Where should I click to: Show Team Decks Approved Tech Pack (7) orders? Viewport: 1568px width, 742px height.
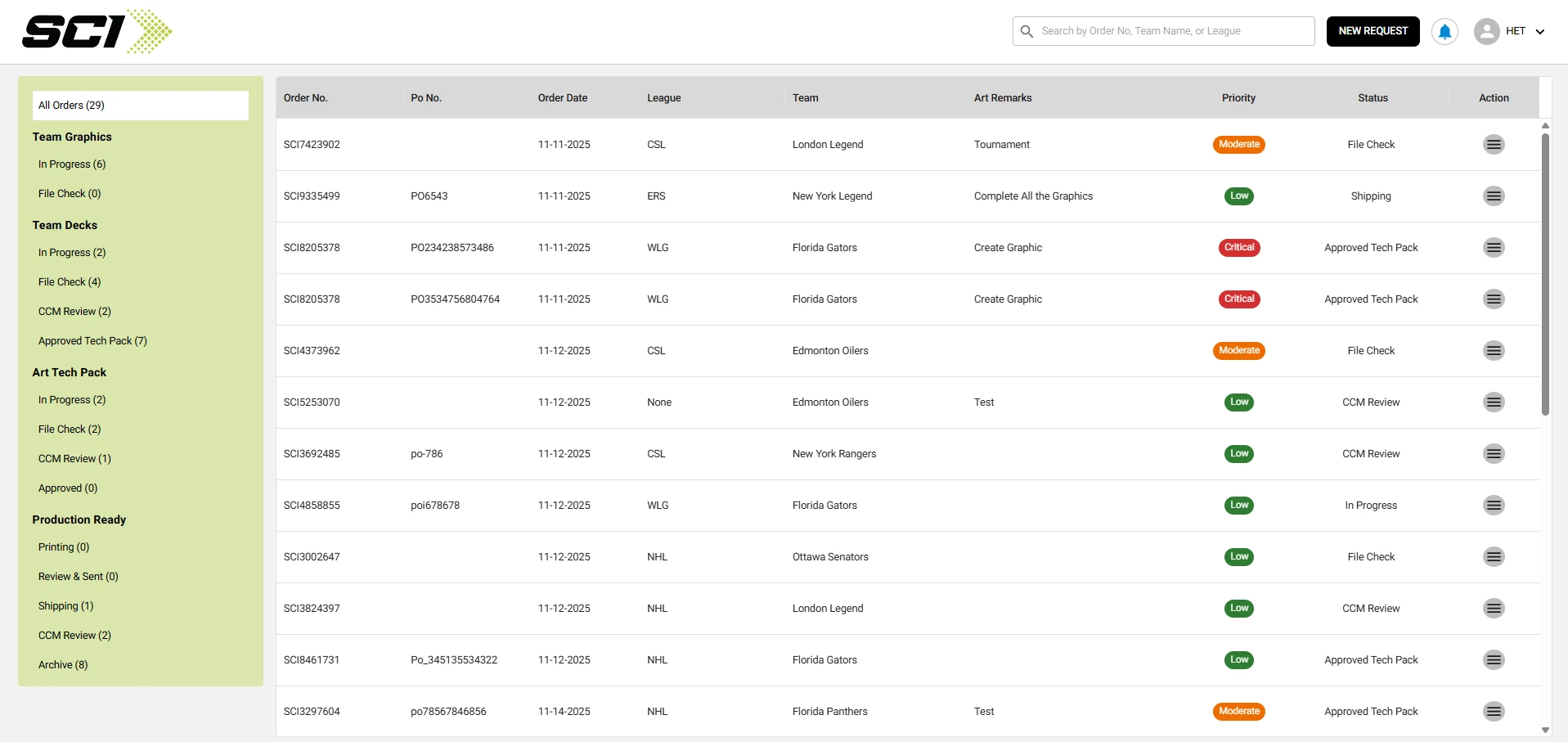[92, 341]
